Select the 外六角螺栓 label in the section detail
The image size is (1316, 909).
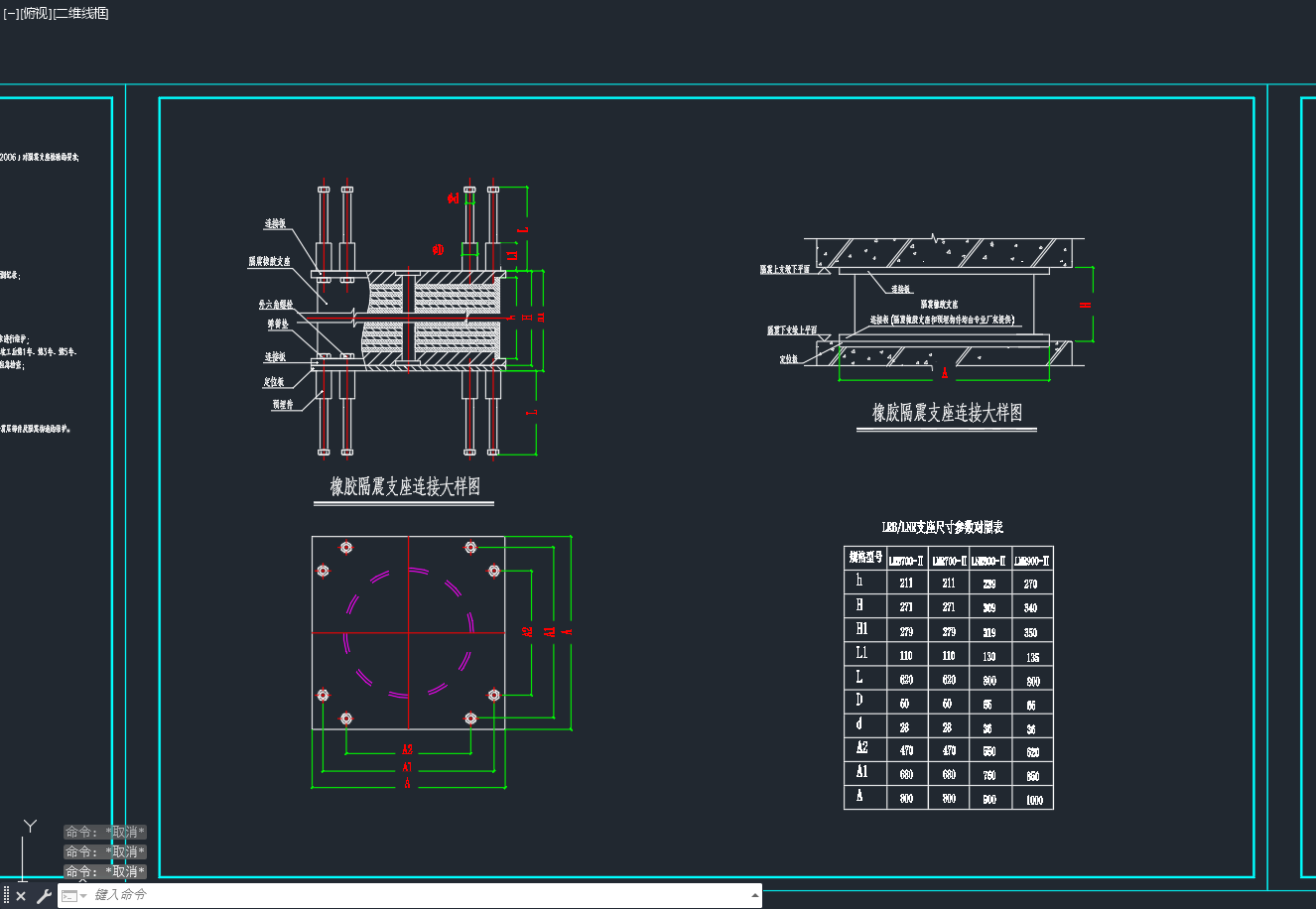click(276, 305)
